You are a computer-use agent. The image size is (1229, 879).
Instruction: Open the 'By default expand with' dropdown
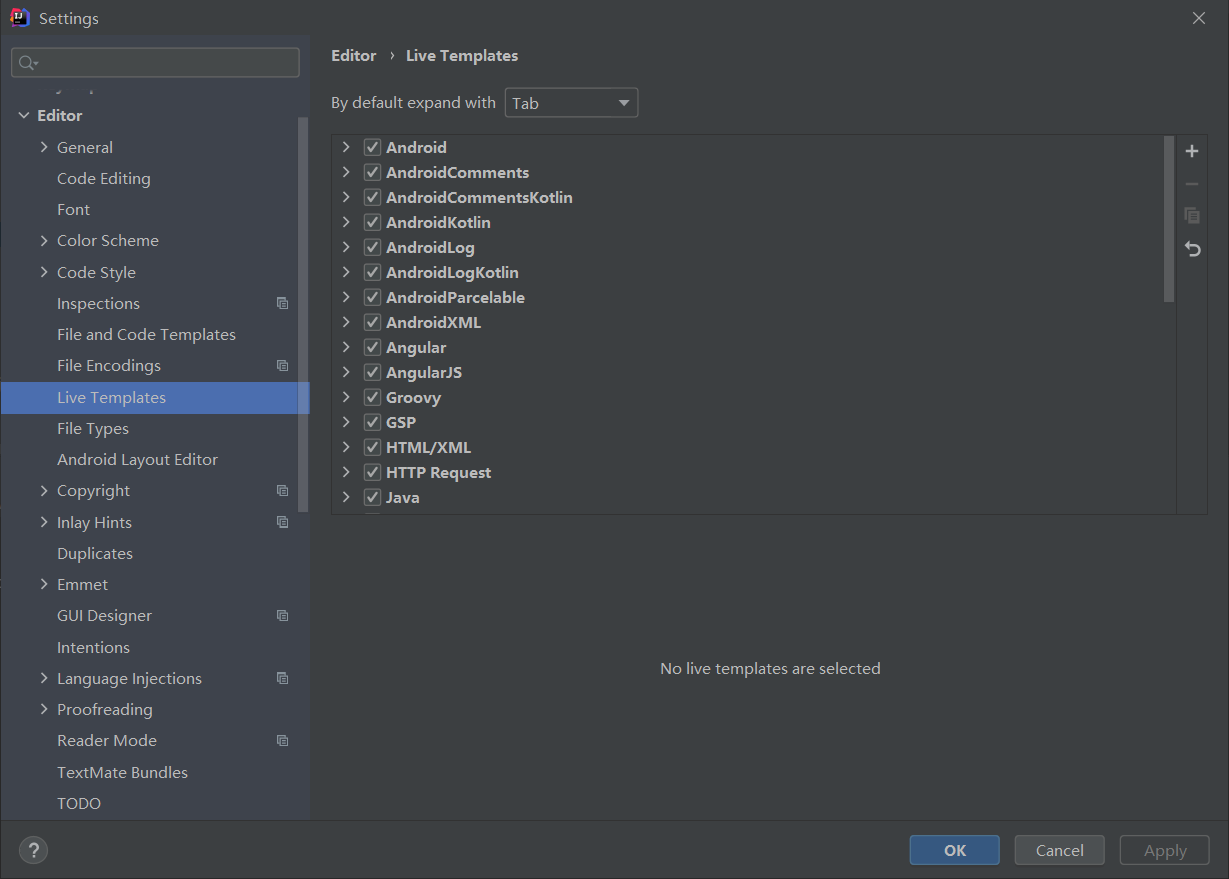pos(571,103)
